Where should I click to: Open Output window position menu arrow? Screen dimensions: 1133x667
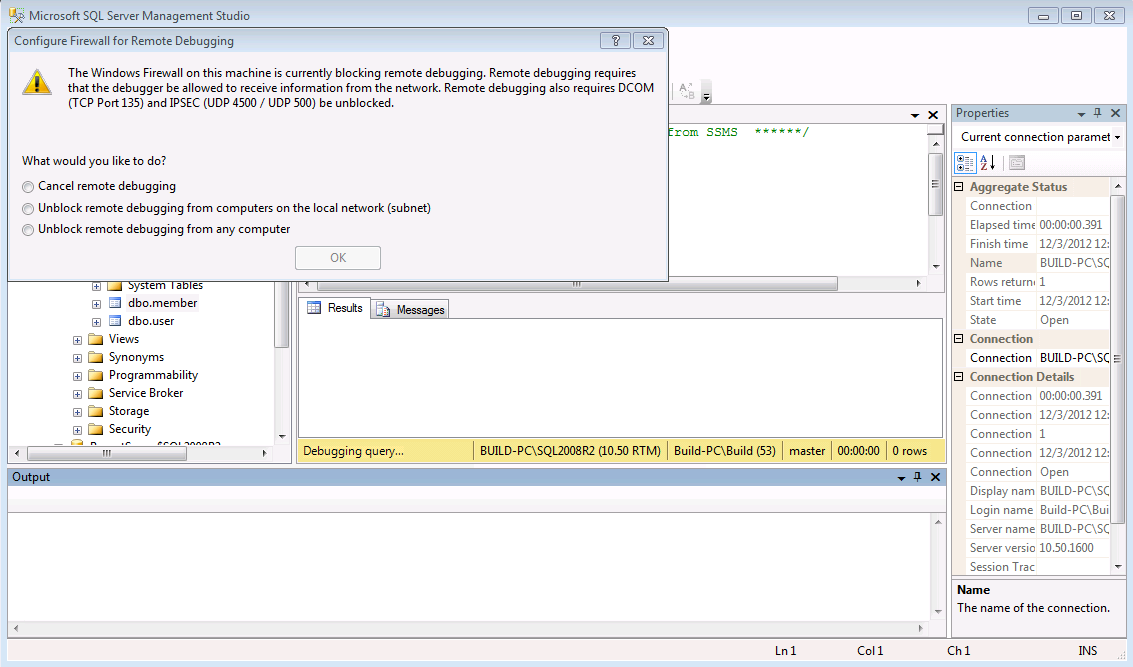click(x=901, y=478)
